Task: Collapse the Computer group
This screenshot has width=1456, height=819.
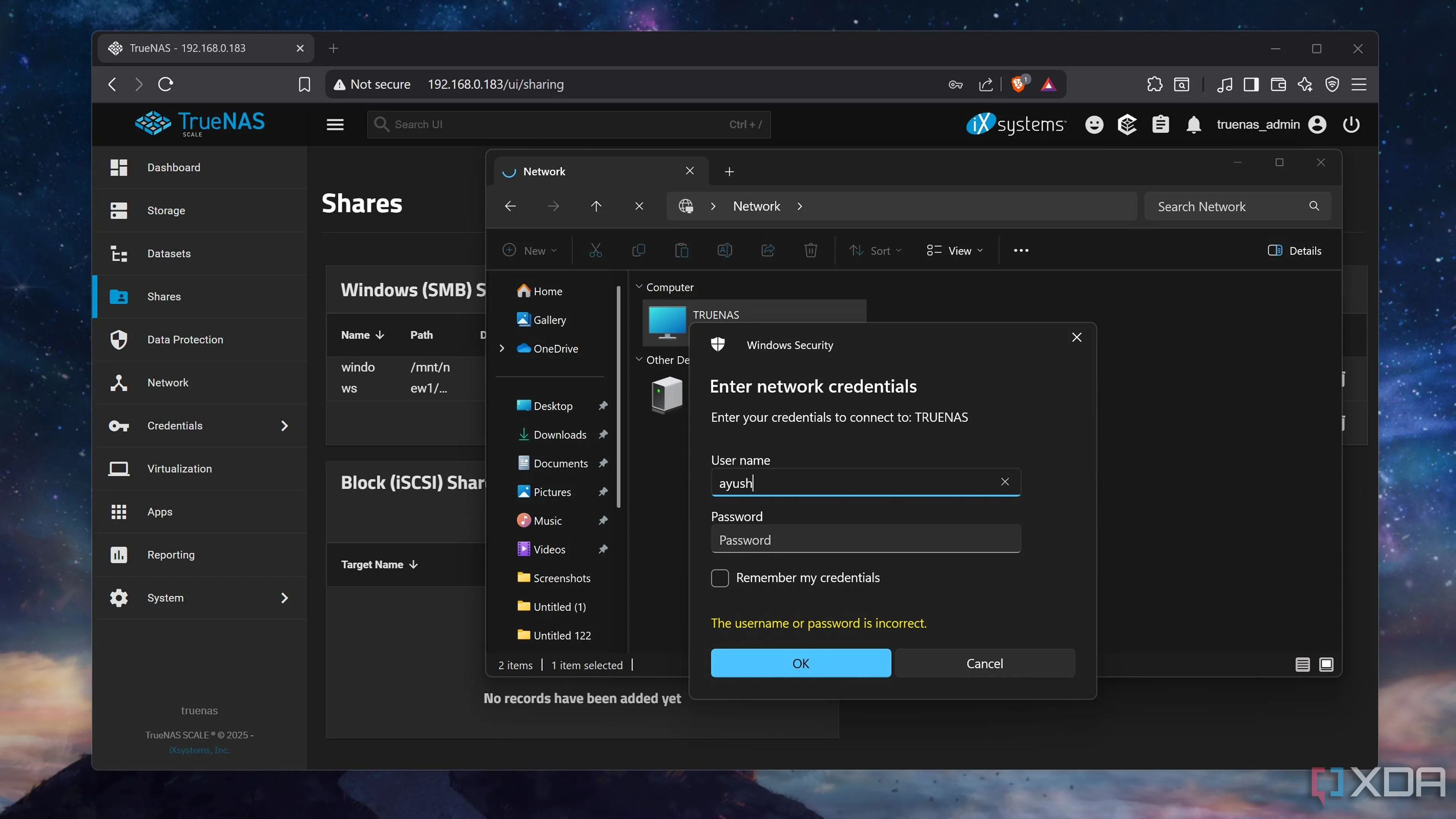Action: pos(639,287)
